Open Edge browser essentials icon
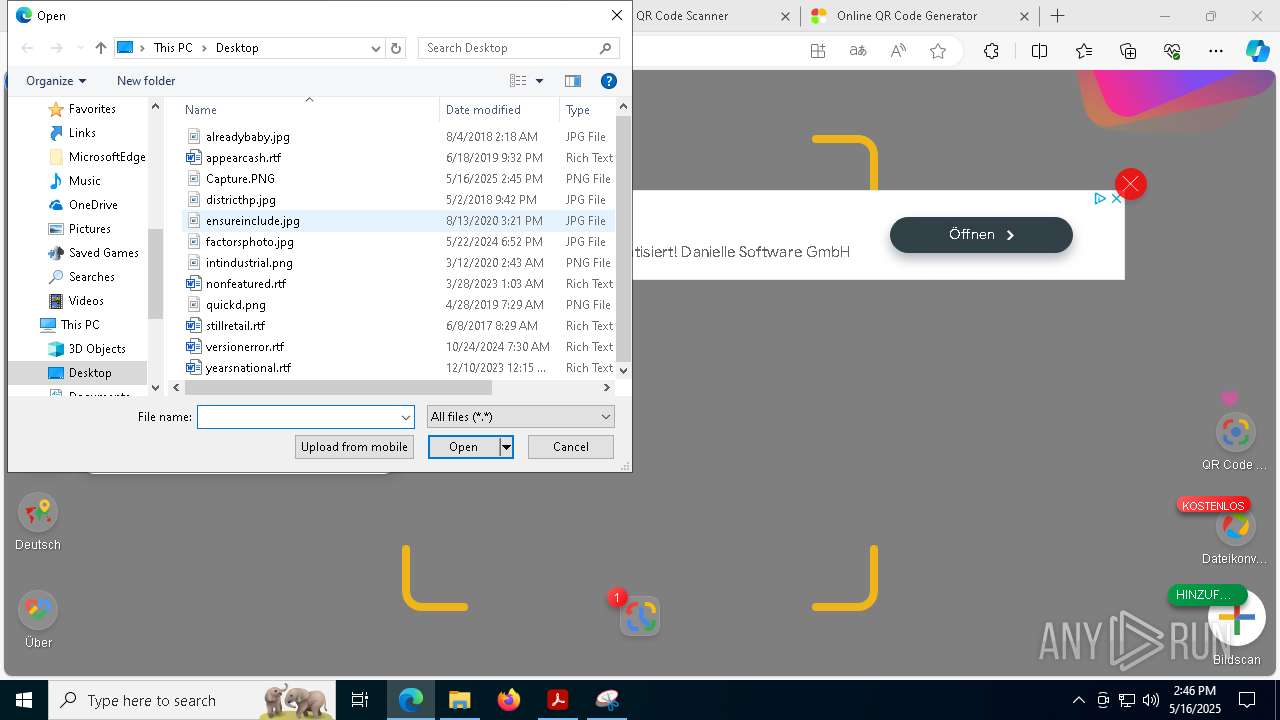The width and height of the screenshot is (1280, 720). [1172, 51]
